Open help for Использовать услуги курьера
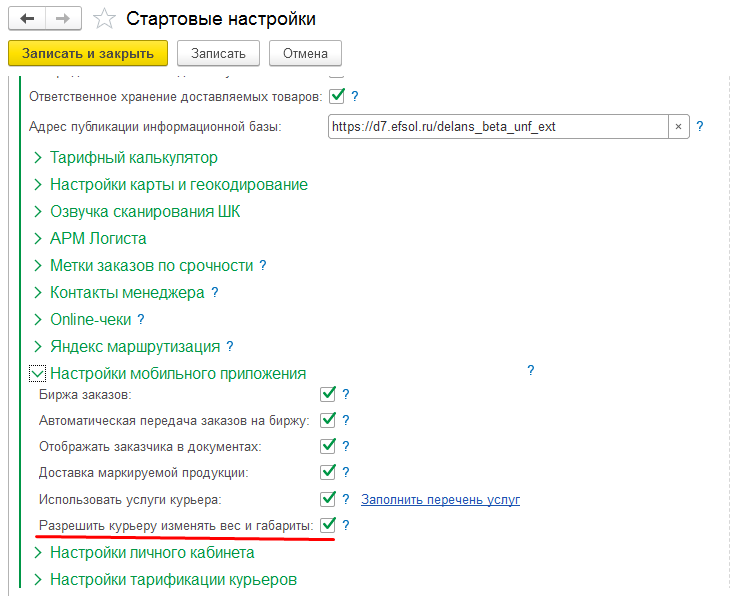The width and height of the screenshot is (731, 596). 346,499
